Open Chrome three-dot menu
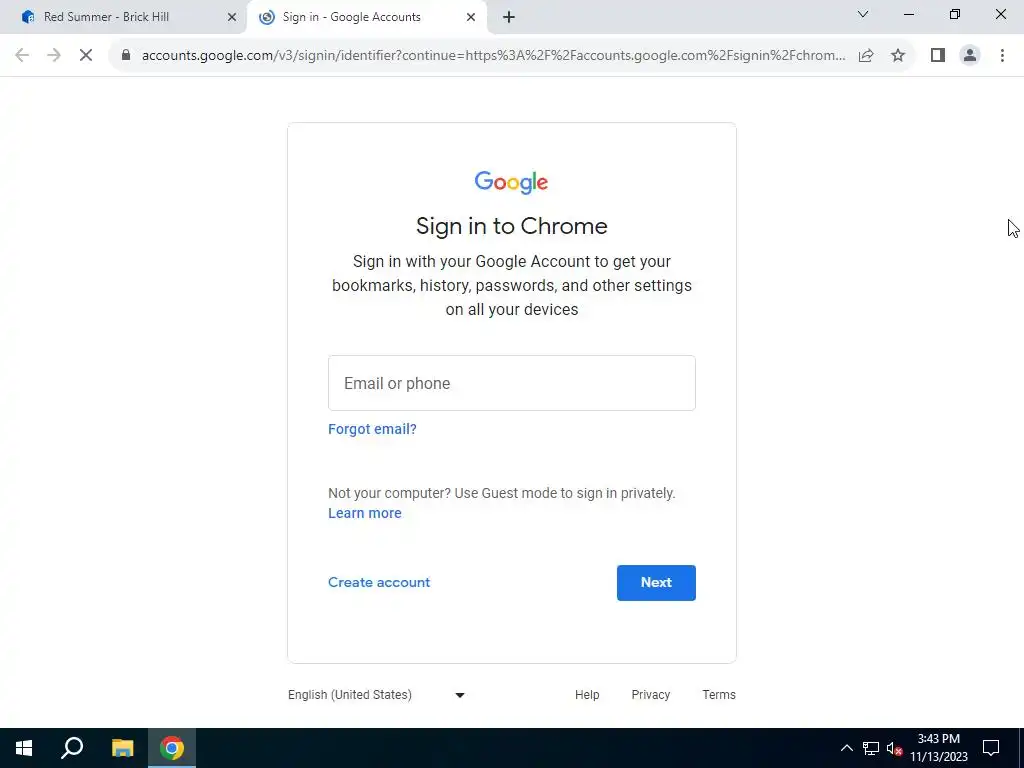 [x=1002, y=56]
